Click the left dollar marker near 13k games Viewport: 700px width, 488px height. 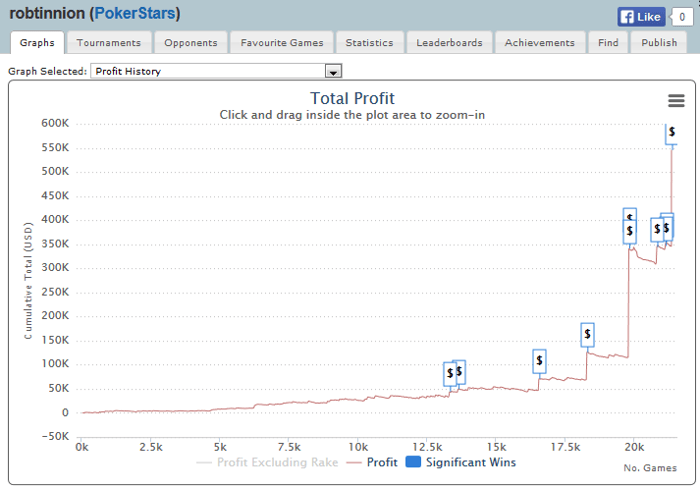pyautogui.click(x=449, y=374)
